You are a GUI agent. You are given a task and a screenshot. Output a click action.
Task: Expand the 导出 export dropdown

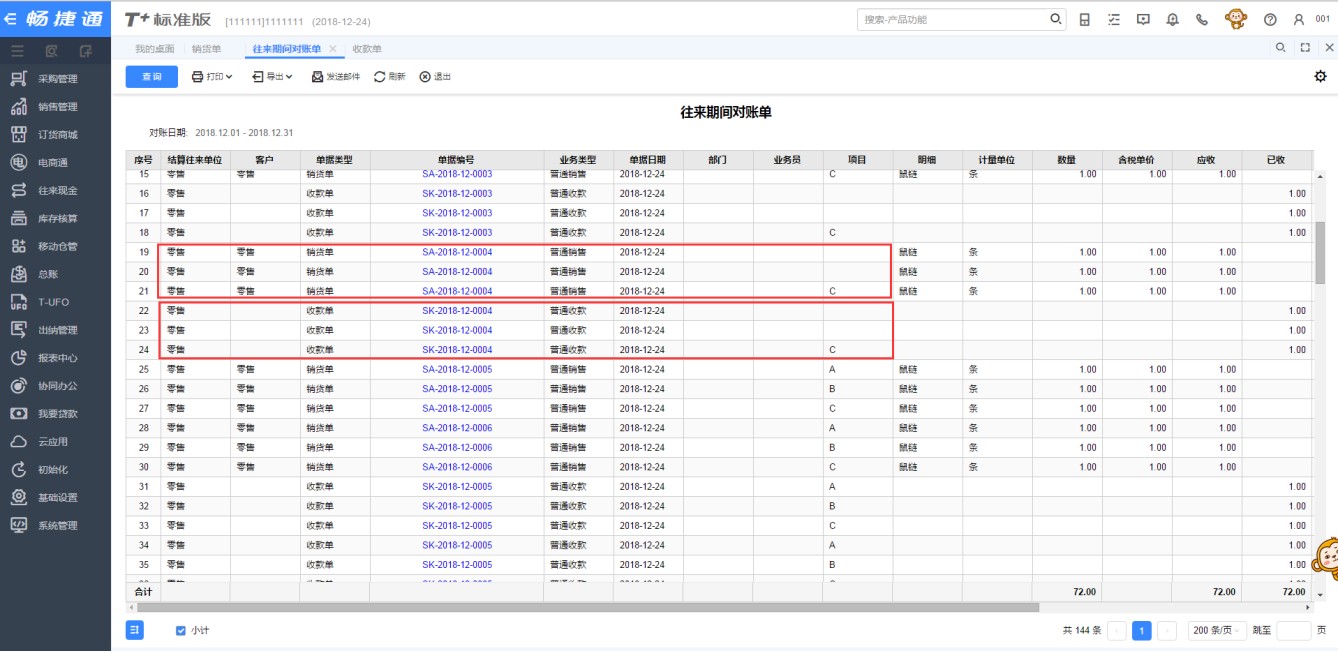(272, 77)
